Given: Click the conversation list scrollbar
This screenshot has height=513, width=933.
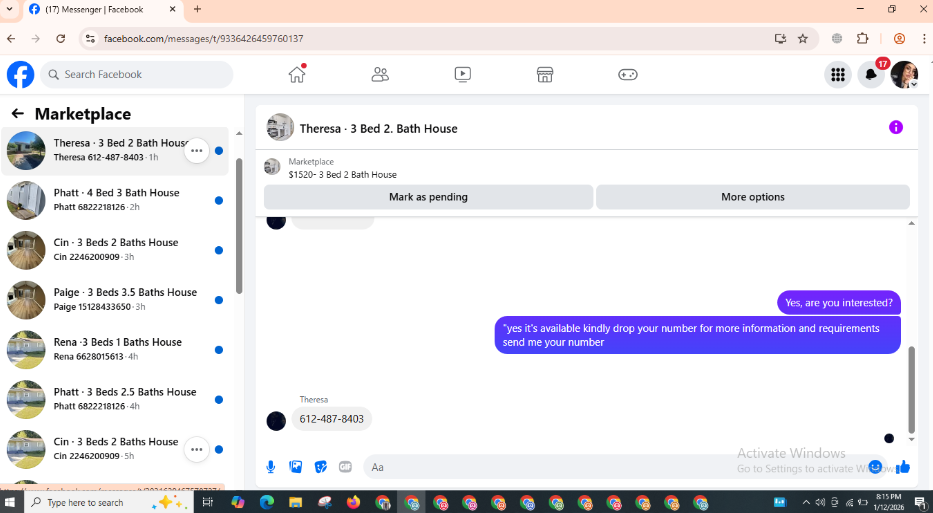Looking at the screenshot, I should [239, 226].
